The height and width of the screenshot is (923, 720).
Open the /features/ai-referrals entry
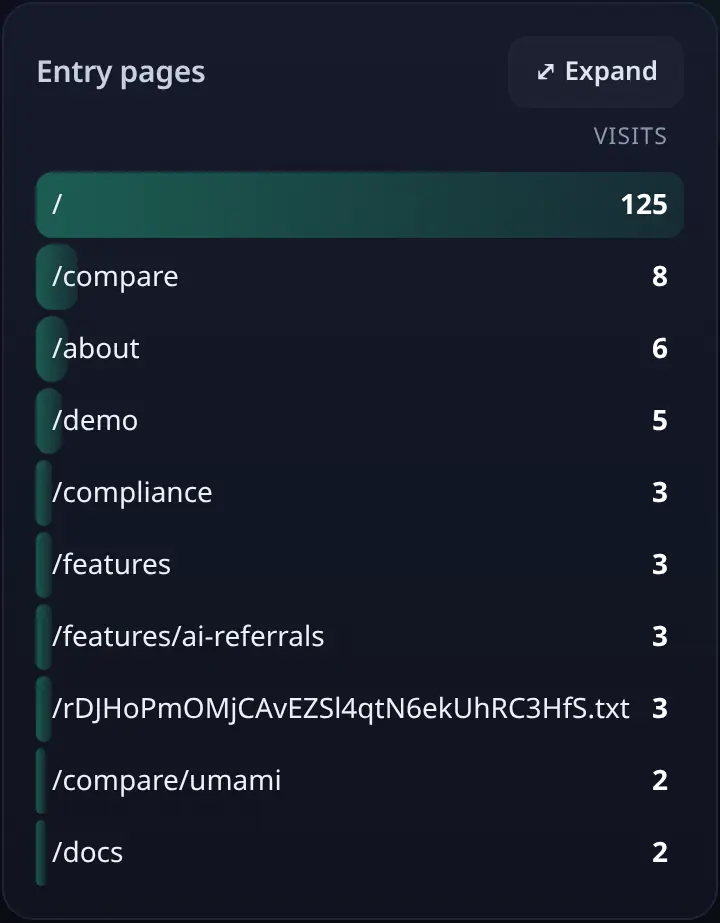pyautogui.click(x=360, y=636)
